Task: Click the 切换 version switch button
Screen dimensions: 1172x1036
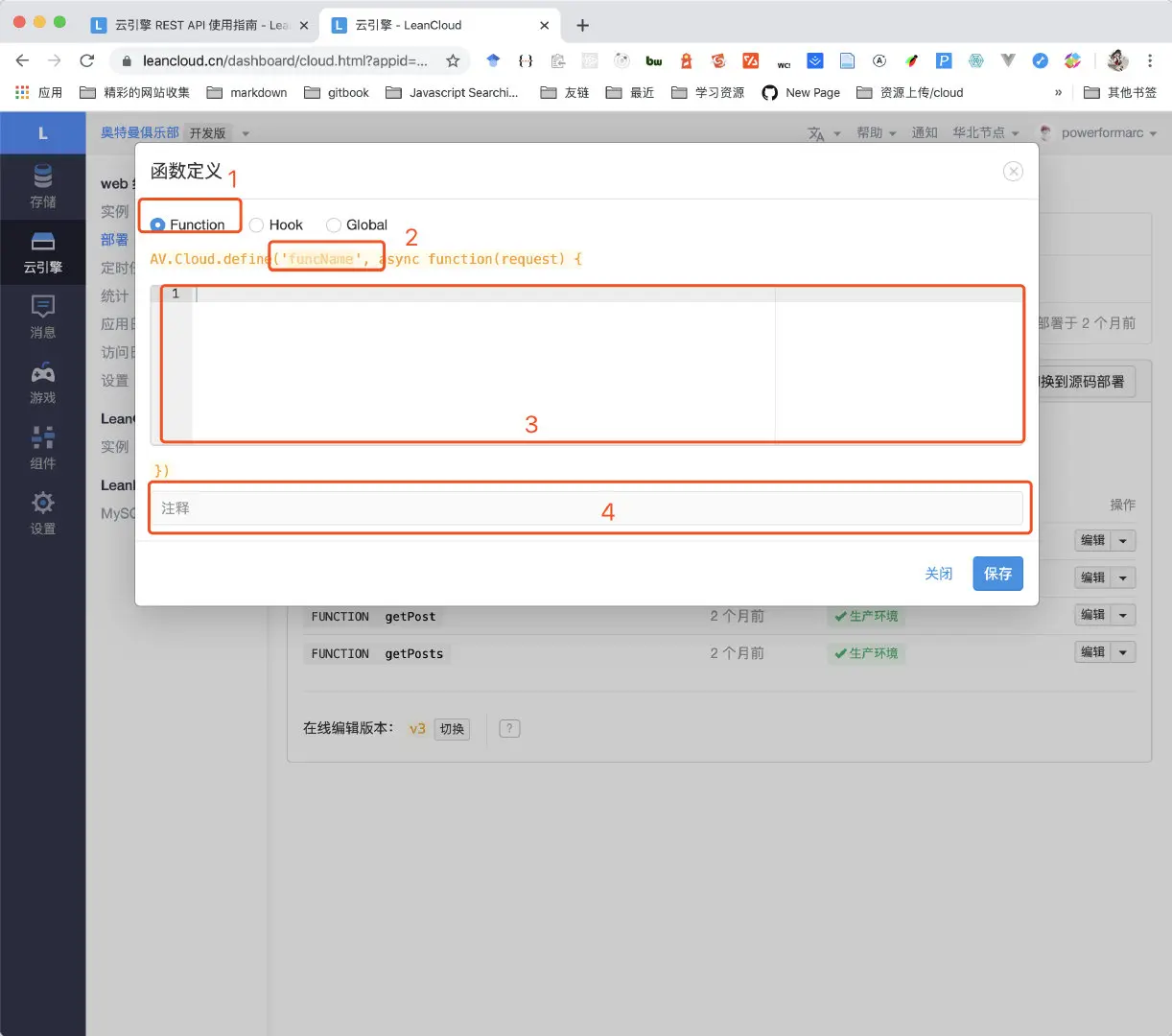Action: click(x=452, y=729)
